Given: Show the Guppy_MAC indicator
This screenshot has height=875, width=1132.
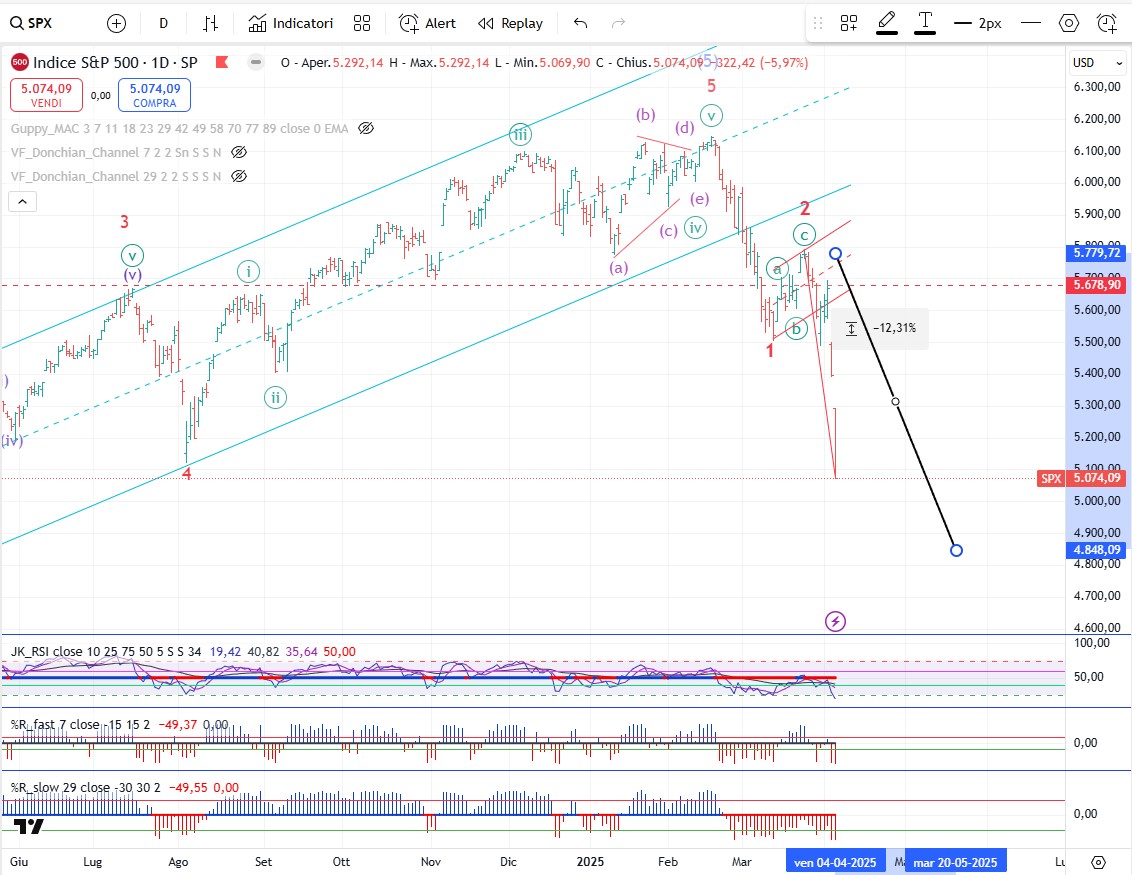Looking at the screenshot, I should click(x=366, y=129).
